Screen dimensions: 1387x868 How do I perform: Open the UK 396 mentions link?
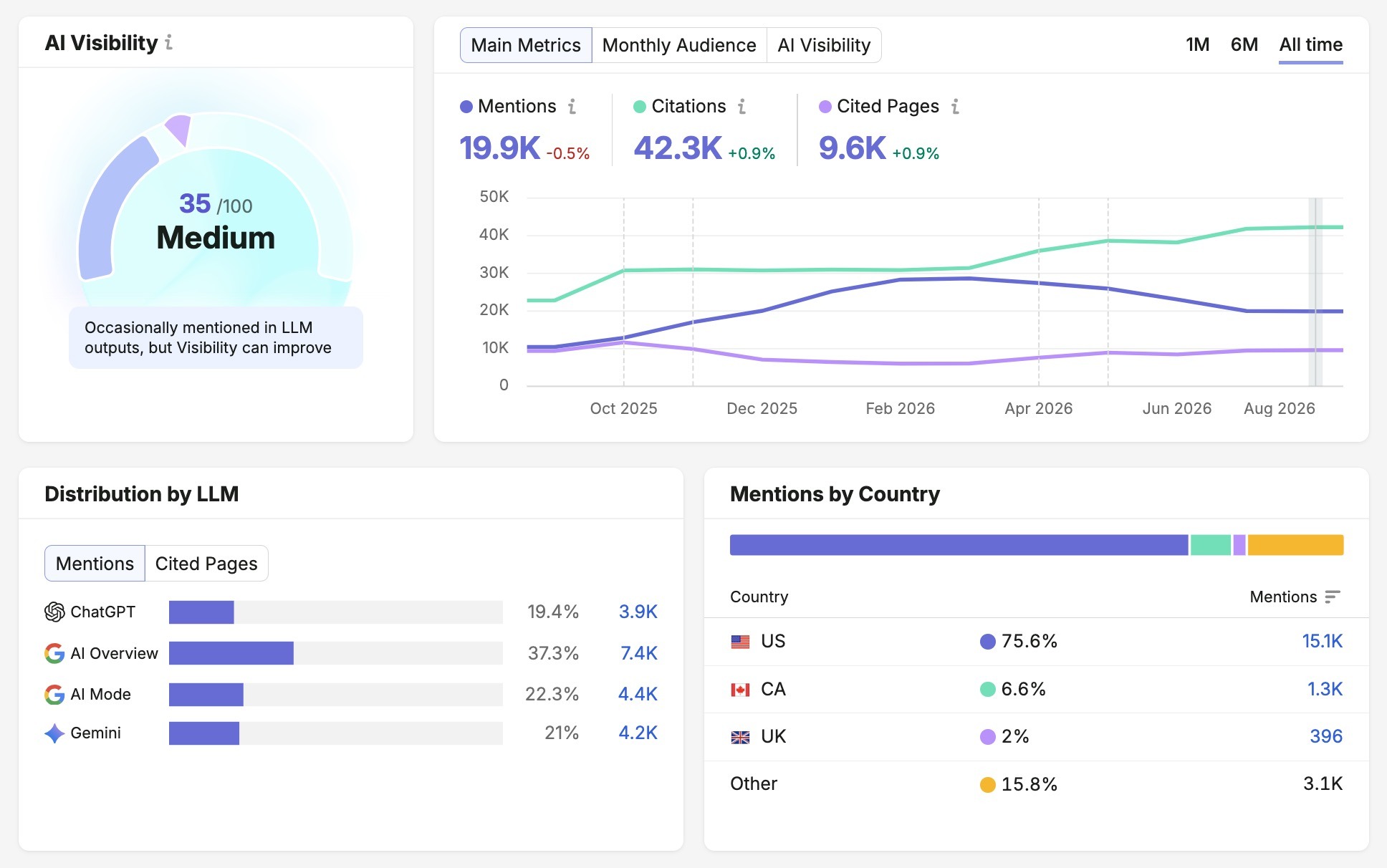click(x=1326, y=736)
